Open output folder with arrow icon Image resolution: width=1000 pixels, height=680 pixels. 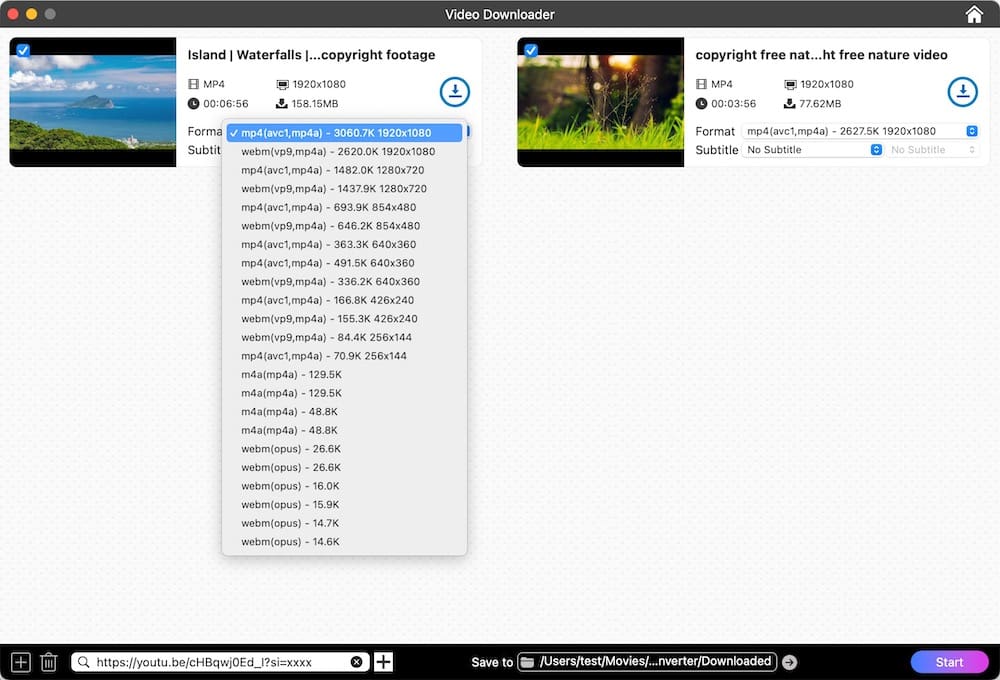(x=789, y=662)
